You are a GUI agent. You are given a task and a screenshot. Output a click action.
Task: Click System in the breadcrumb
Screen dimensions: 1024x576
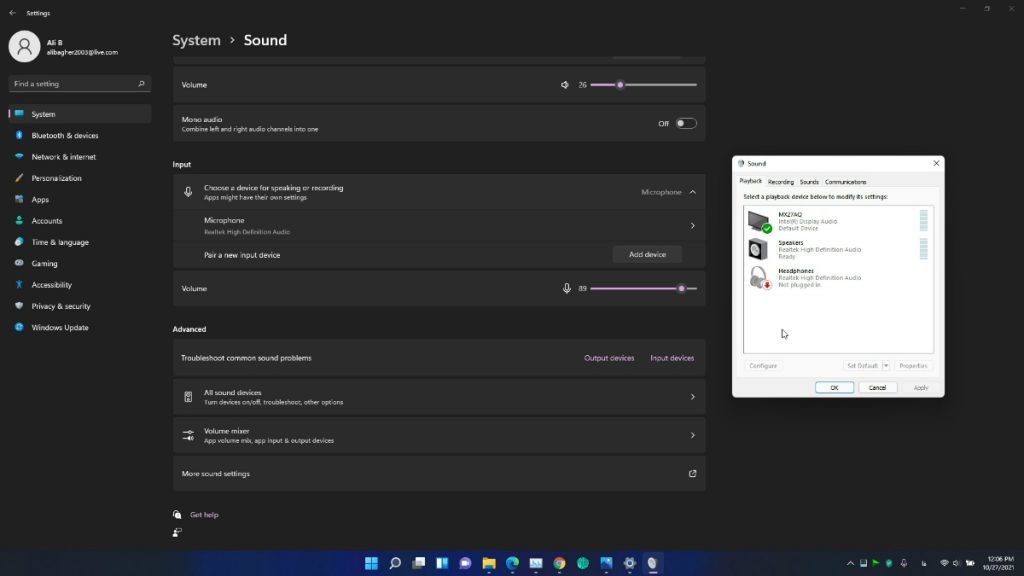click(197, 40)
